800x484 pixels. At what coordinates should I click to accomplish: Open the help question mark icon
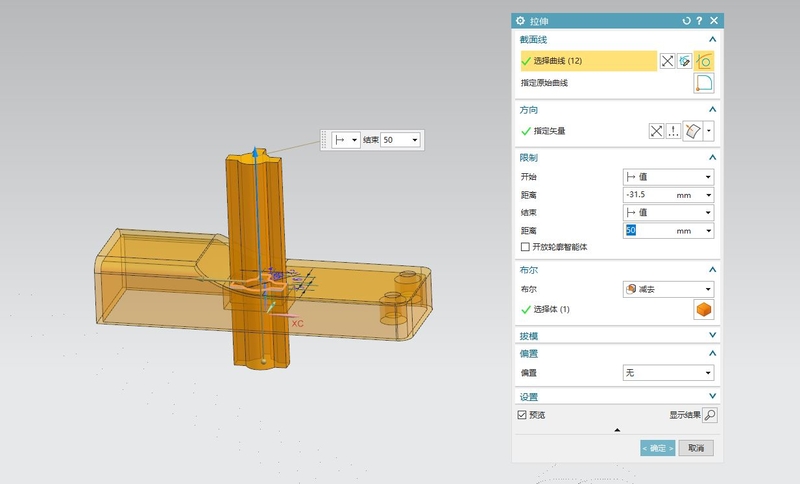click(699, 21)
